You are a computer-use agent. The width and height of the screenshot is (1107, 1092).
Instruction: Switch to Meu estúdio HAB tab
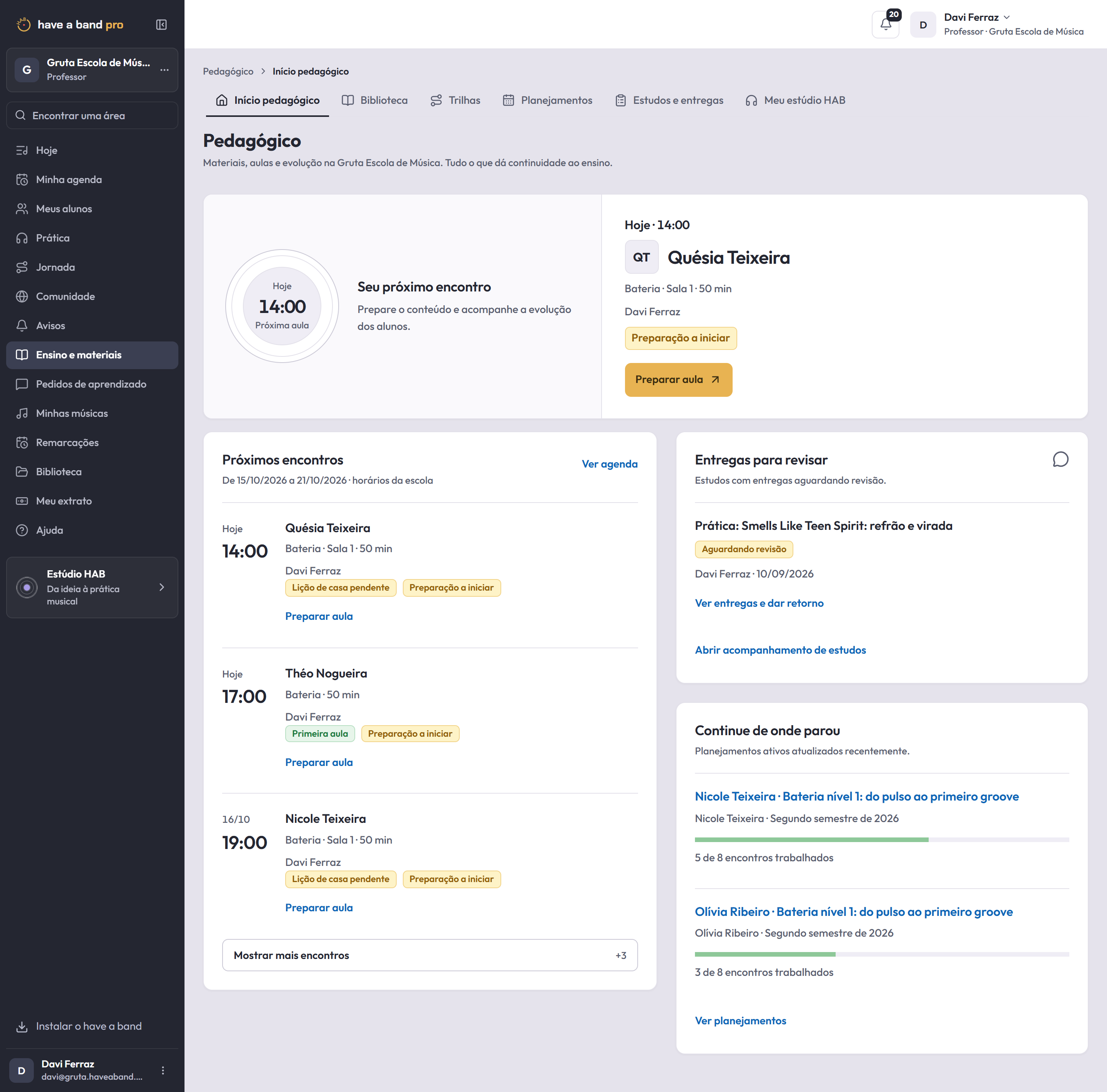pyautogui.click(x=795, y=100)
